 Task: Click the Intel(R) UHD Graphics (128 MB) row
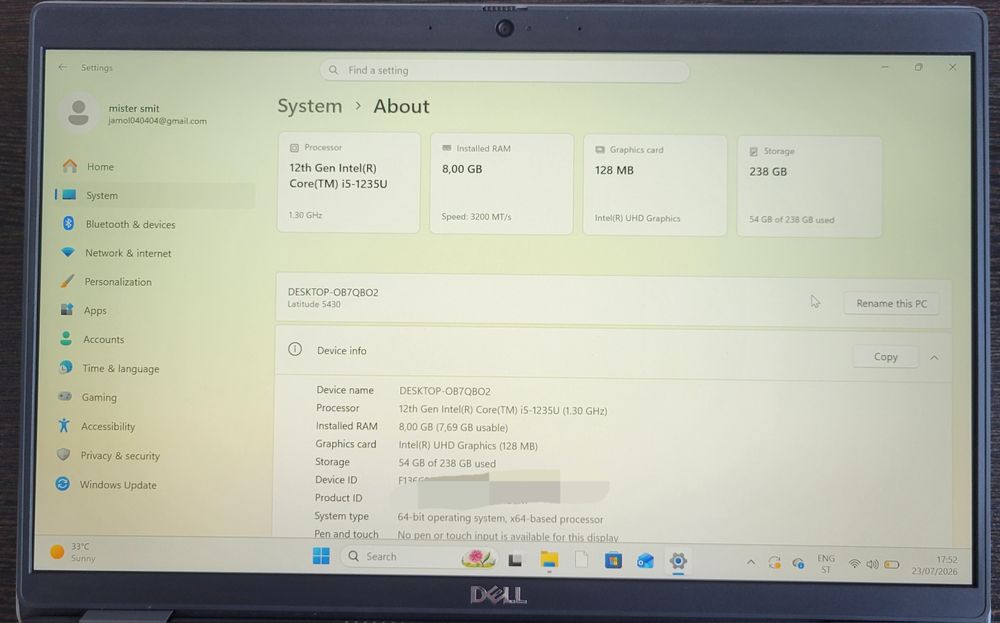468,445
